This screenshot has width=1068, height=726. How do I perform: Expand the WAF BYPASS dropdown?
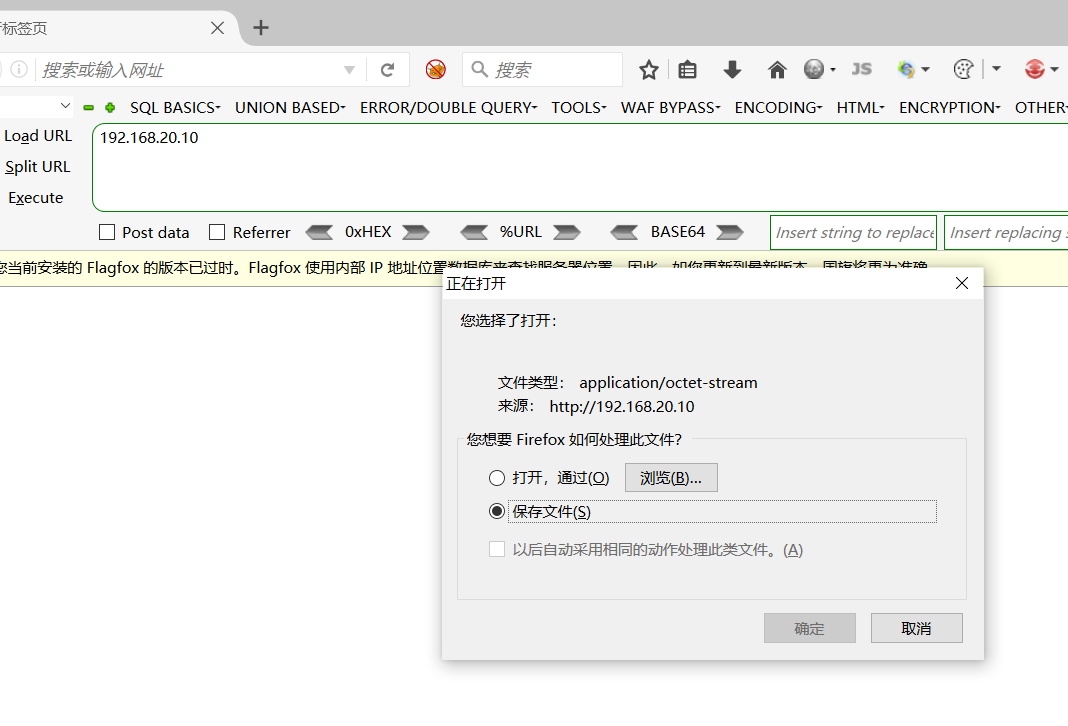pyautogui.click(x=670, y=107)
